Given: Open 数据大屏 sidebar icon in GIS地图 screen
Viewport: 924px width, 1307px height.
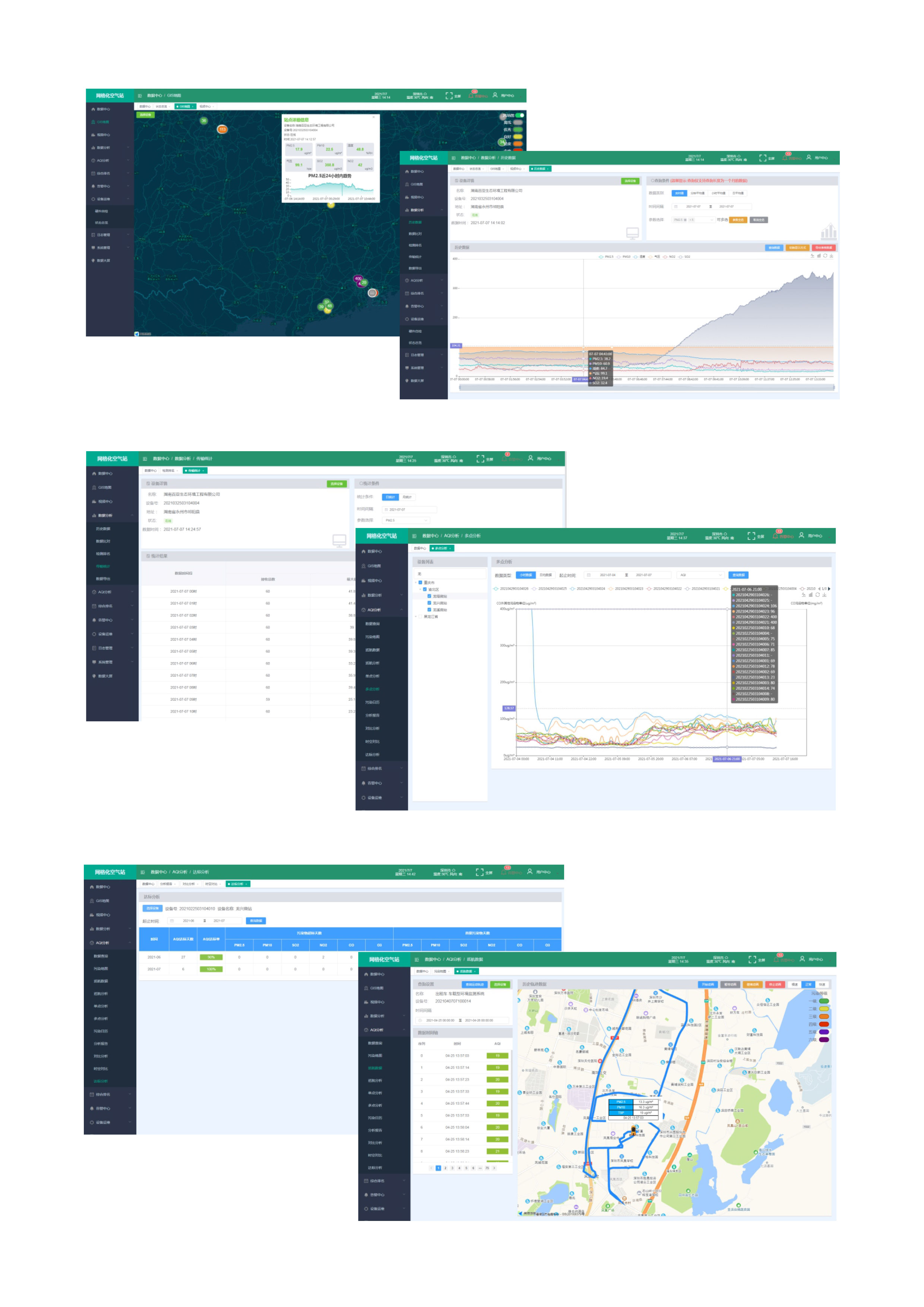Looking at the screenshot, I should click(x=94, y=260).
